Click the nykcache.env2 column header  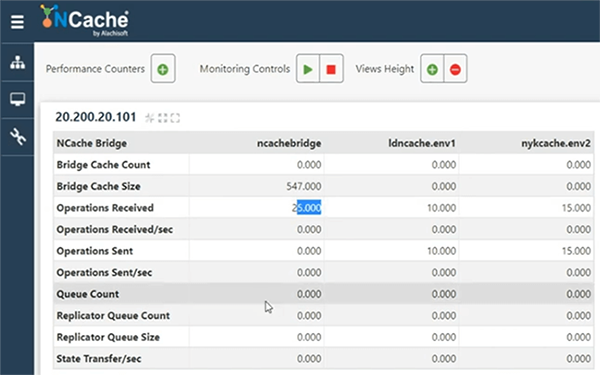(x=556, y=143)
